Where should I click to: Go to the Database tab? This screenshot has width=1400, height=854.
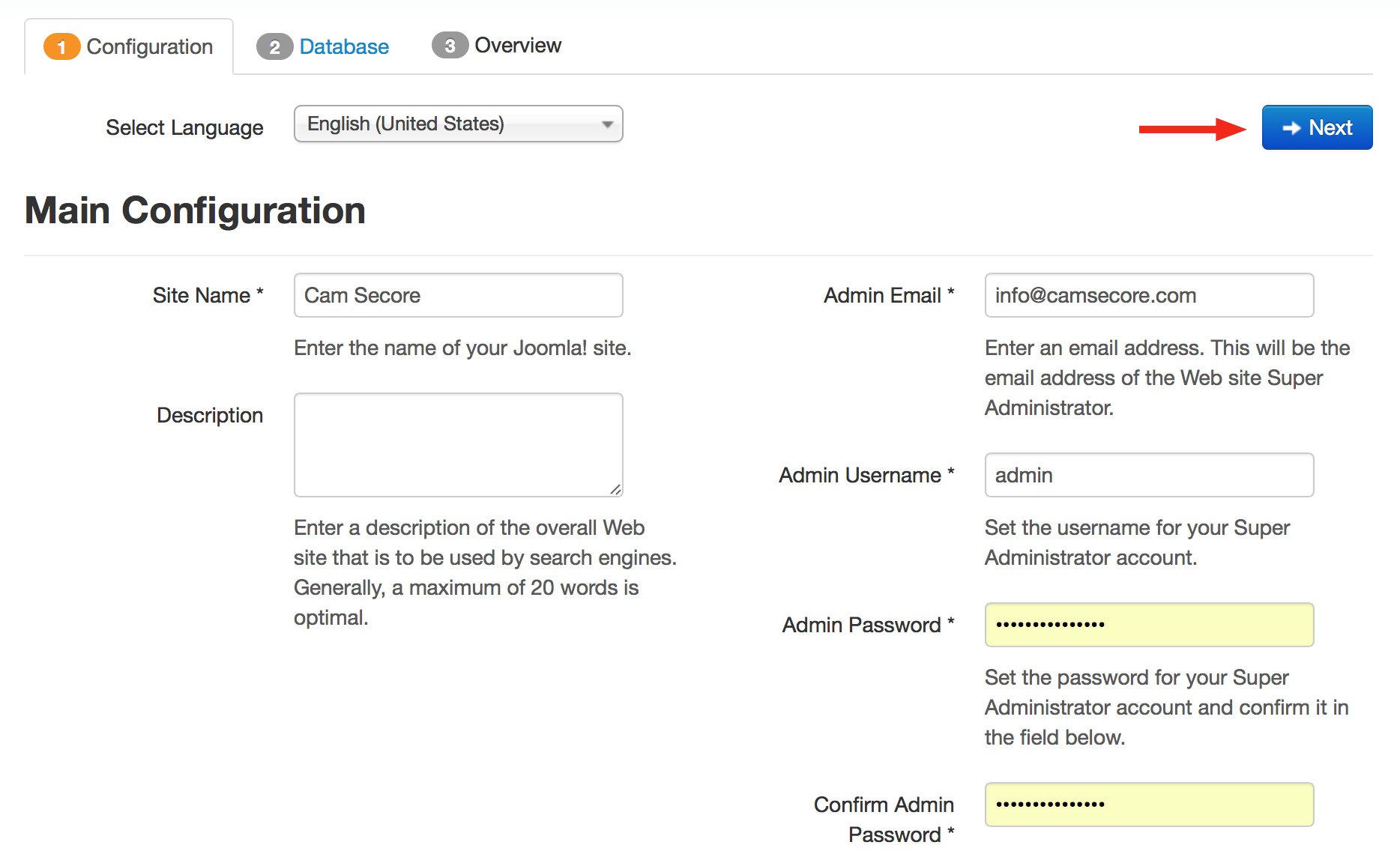pos(344,47)
